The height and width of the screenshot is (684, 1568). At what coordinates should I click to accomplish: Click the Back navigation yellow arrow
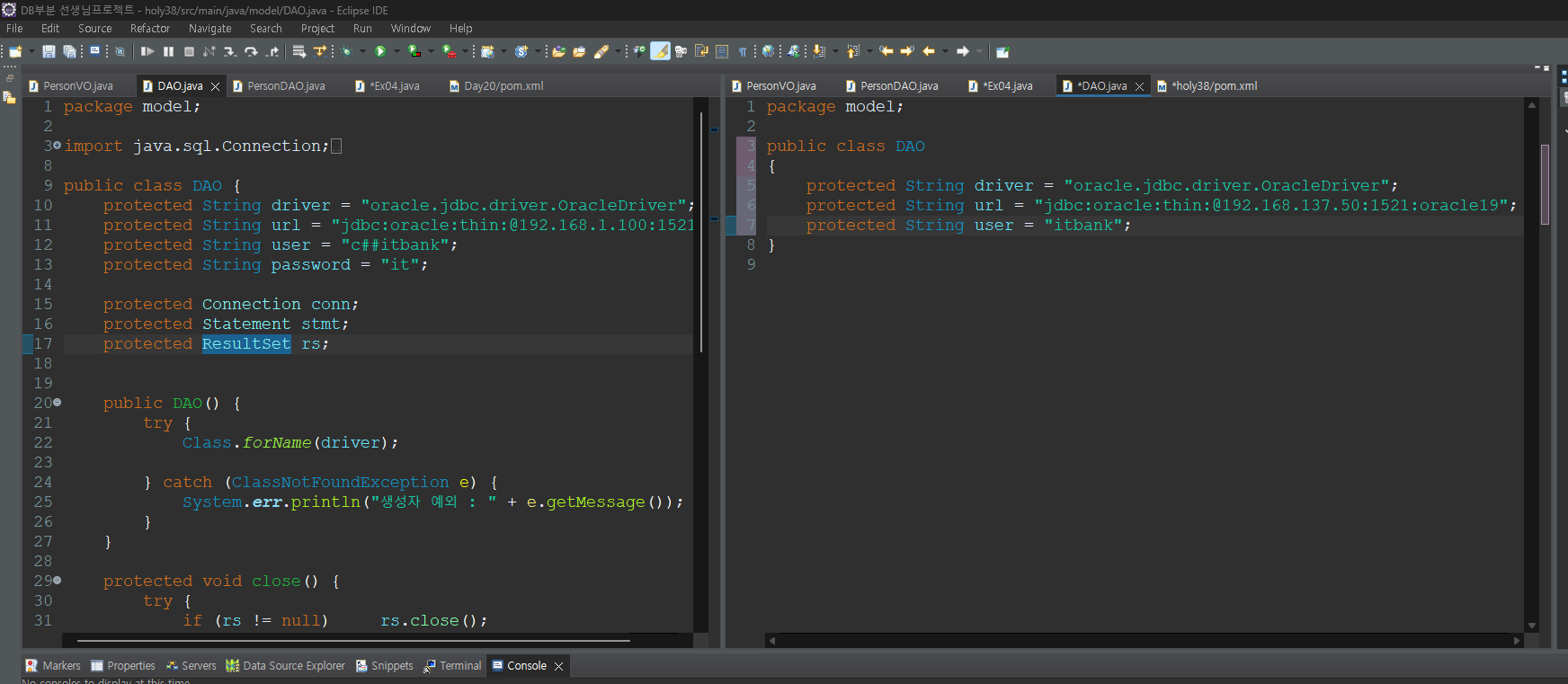click(x=929, y=51)
